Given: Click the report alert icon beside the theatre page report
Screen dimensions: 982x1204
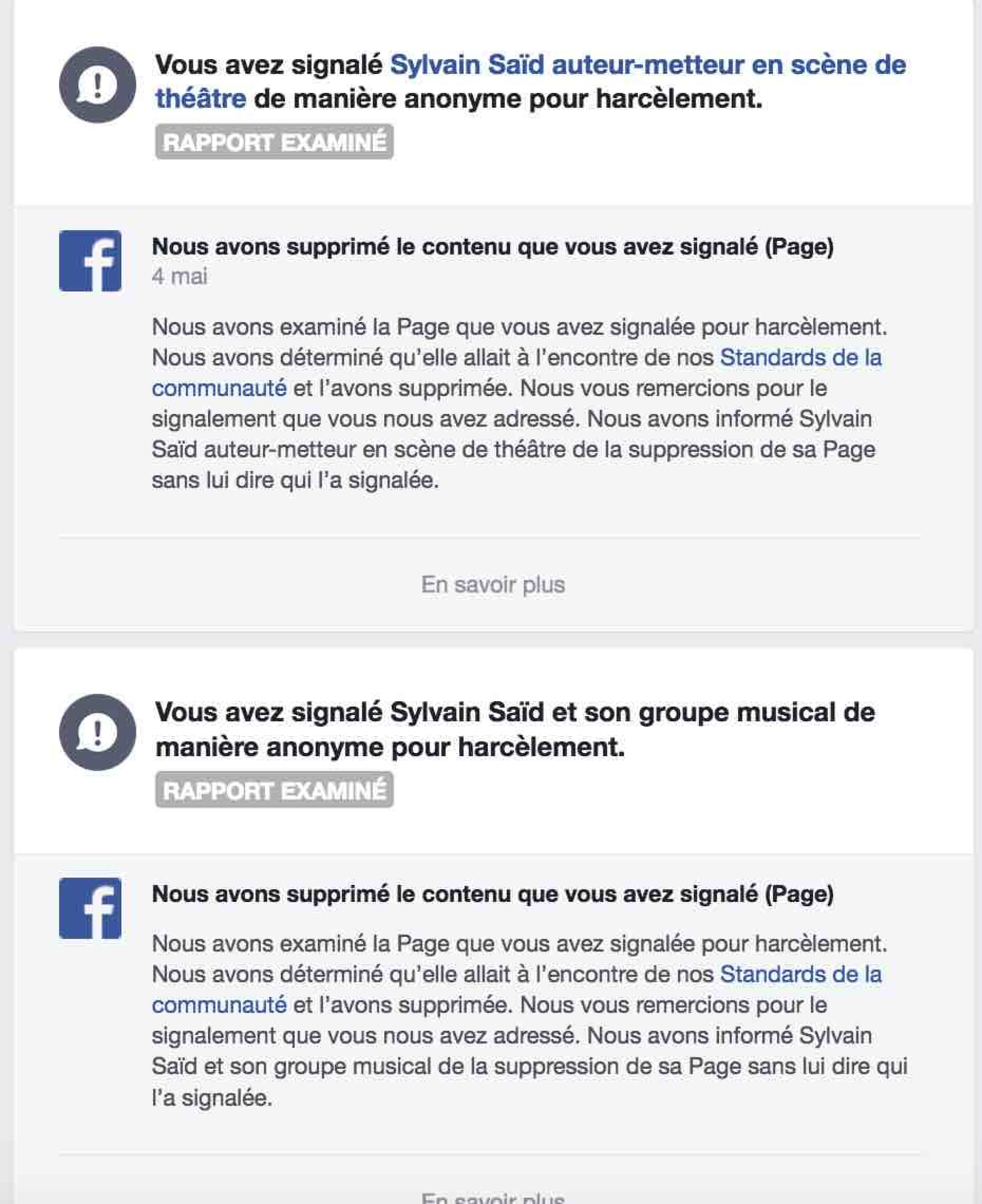Looking at the screenshot, I should pyautogui.click(x=97, y=85).
